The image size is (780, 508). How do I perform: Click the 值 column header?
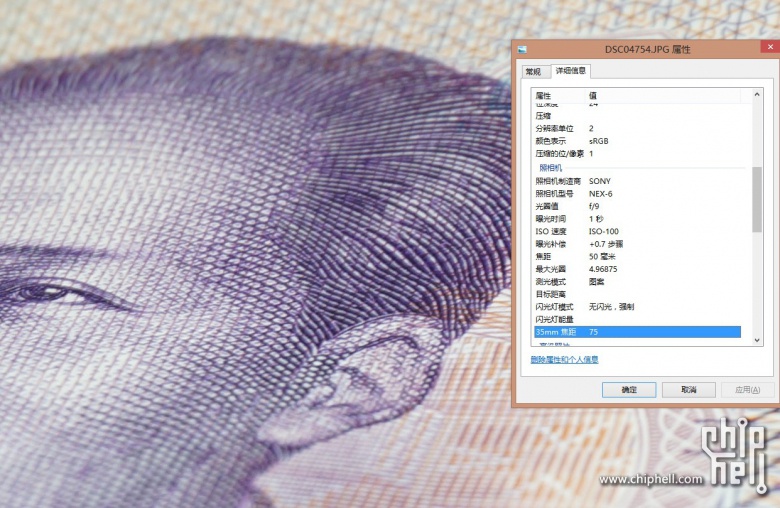click(x=663, y=96)
